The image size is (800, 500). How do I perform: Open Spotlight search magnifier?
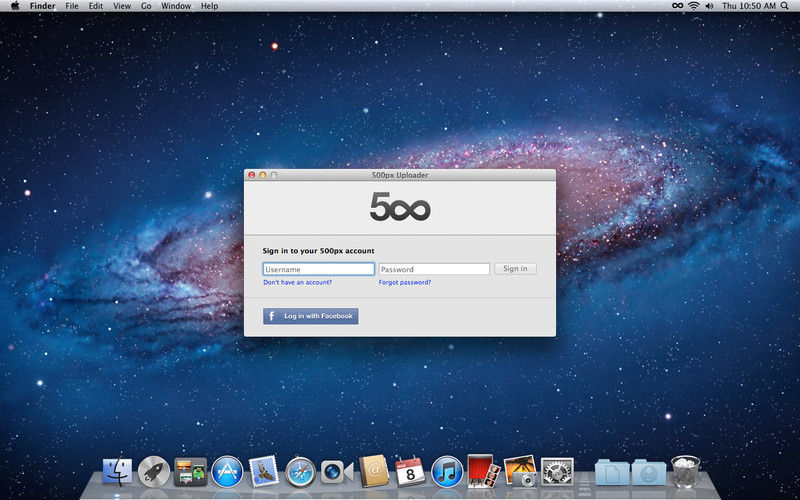pos(784,6)
